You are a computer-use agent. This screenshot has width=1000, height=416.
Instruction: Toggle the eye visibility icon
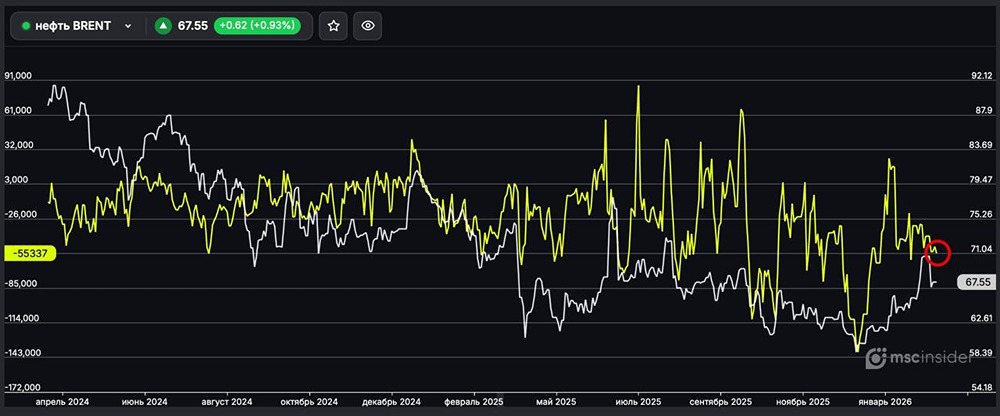click(x=368, y=26)
